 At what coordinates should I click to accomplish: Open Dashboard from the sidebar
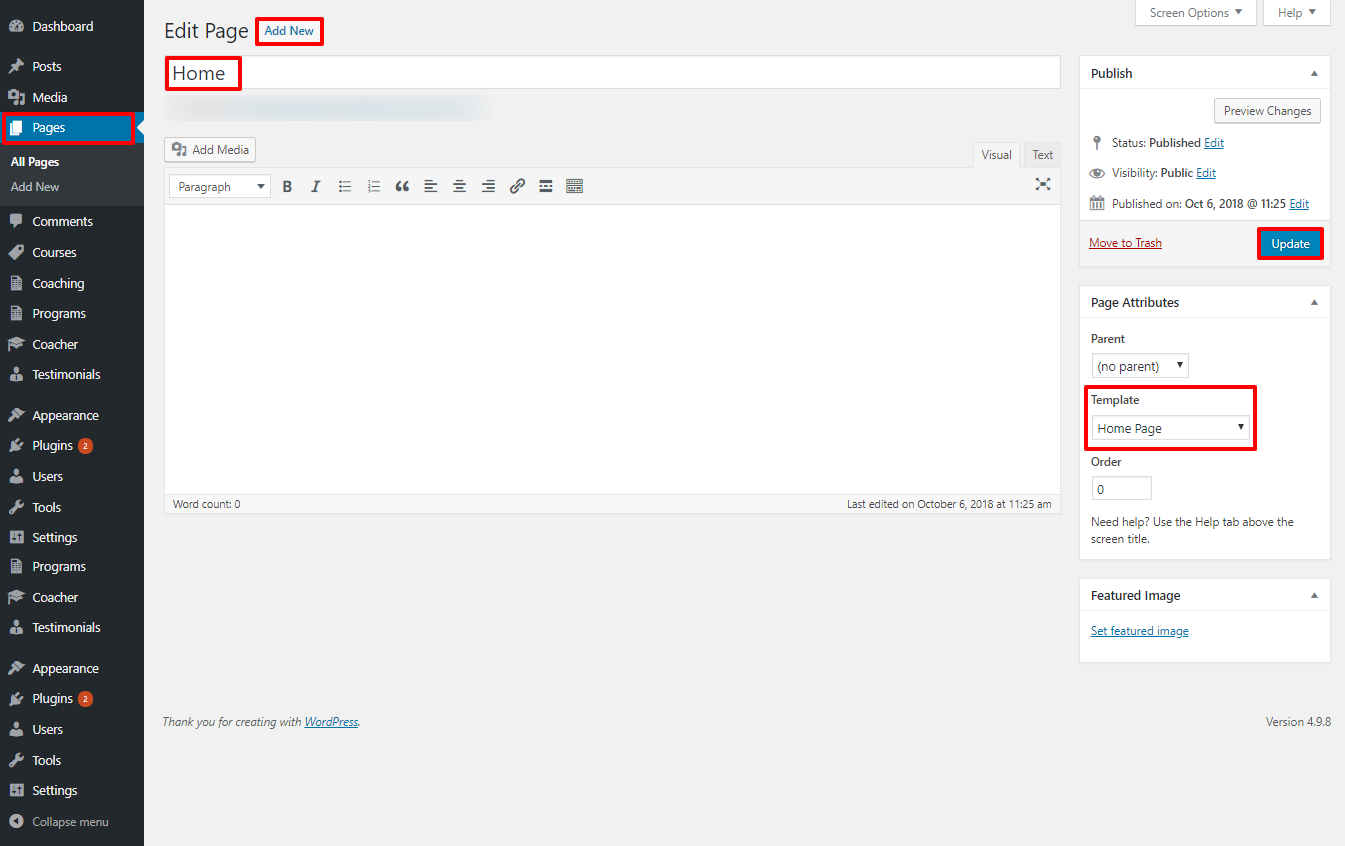pyautogui.click(x=62, y=26)
